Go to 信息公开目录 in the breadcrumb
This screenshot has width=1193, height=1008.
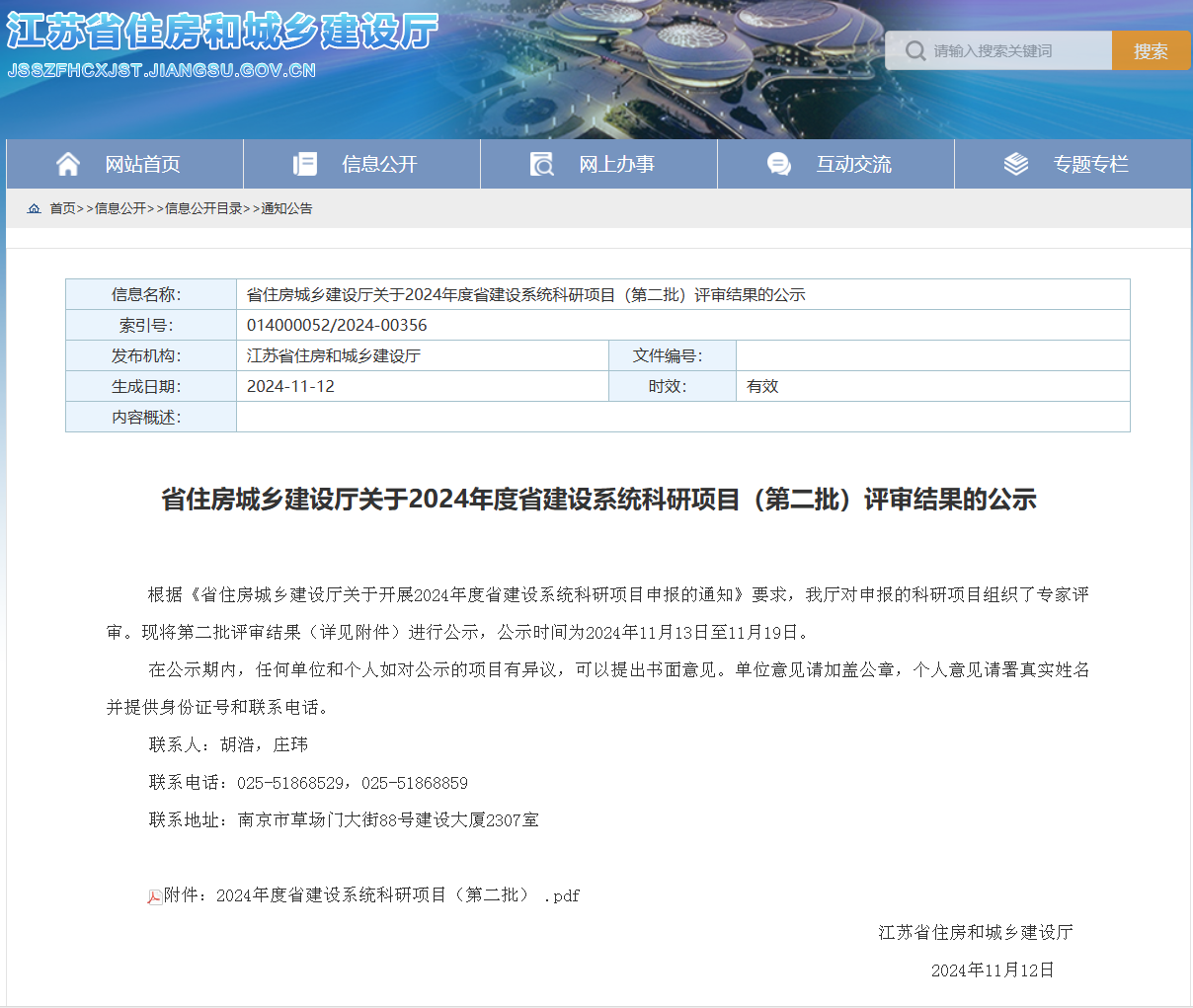pyautogui.click(x=203, y=208)
